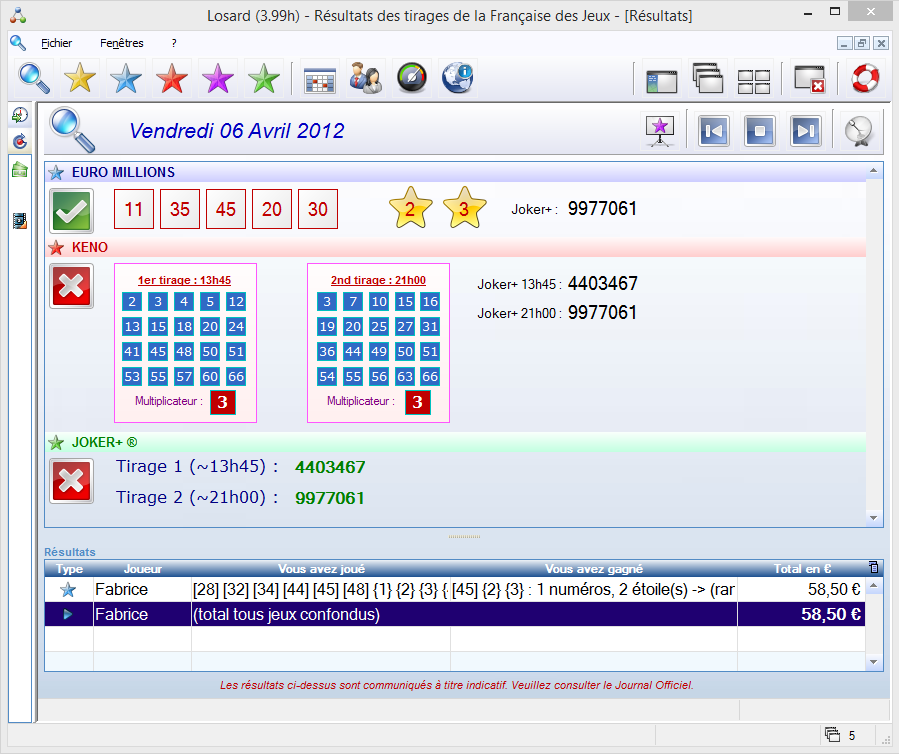Viewport: 899px width, 754px height.
Task: Click the cascade windows icon
Action: (708, 78)
